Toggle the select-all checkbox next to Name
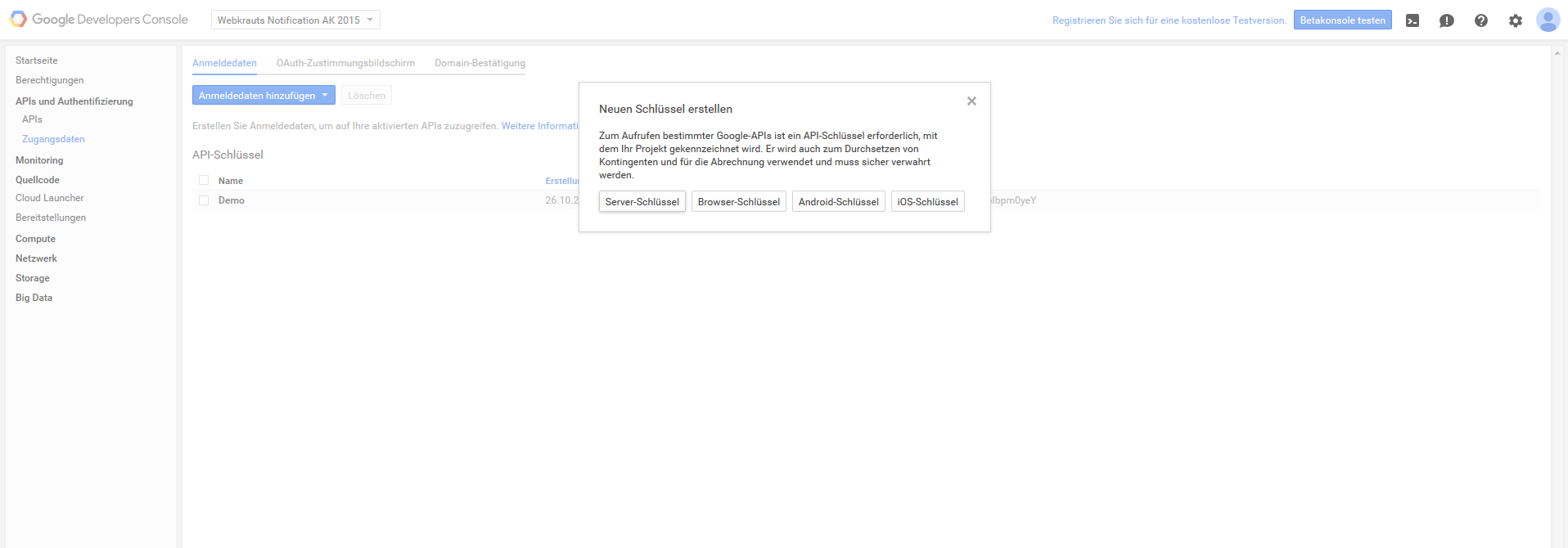Viewport: 1568px width, 548px height. (x=204, y=180)
